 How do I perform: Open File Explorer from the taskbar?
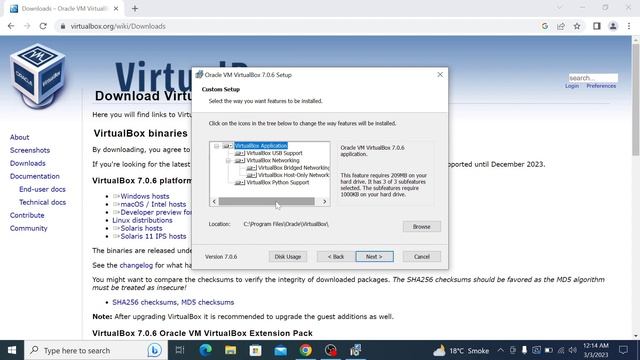[230, 350]
